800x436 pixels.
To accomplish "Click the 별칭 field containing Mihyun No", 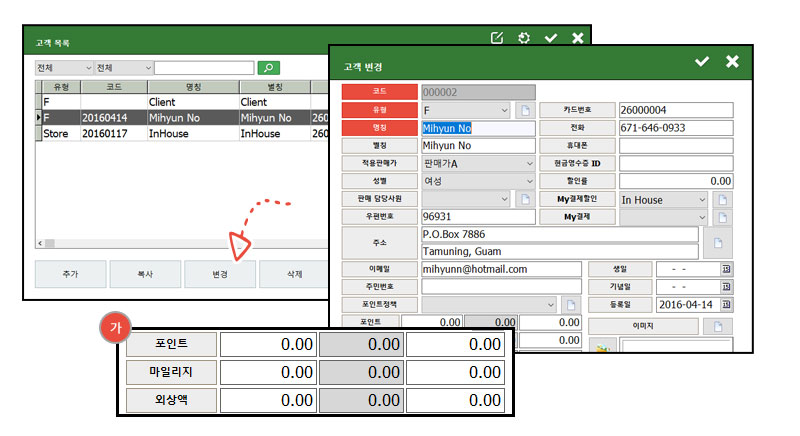I will coord(478,146).
